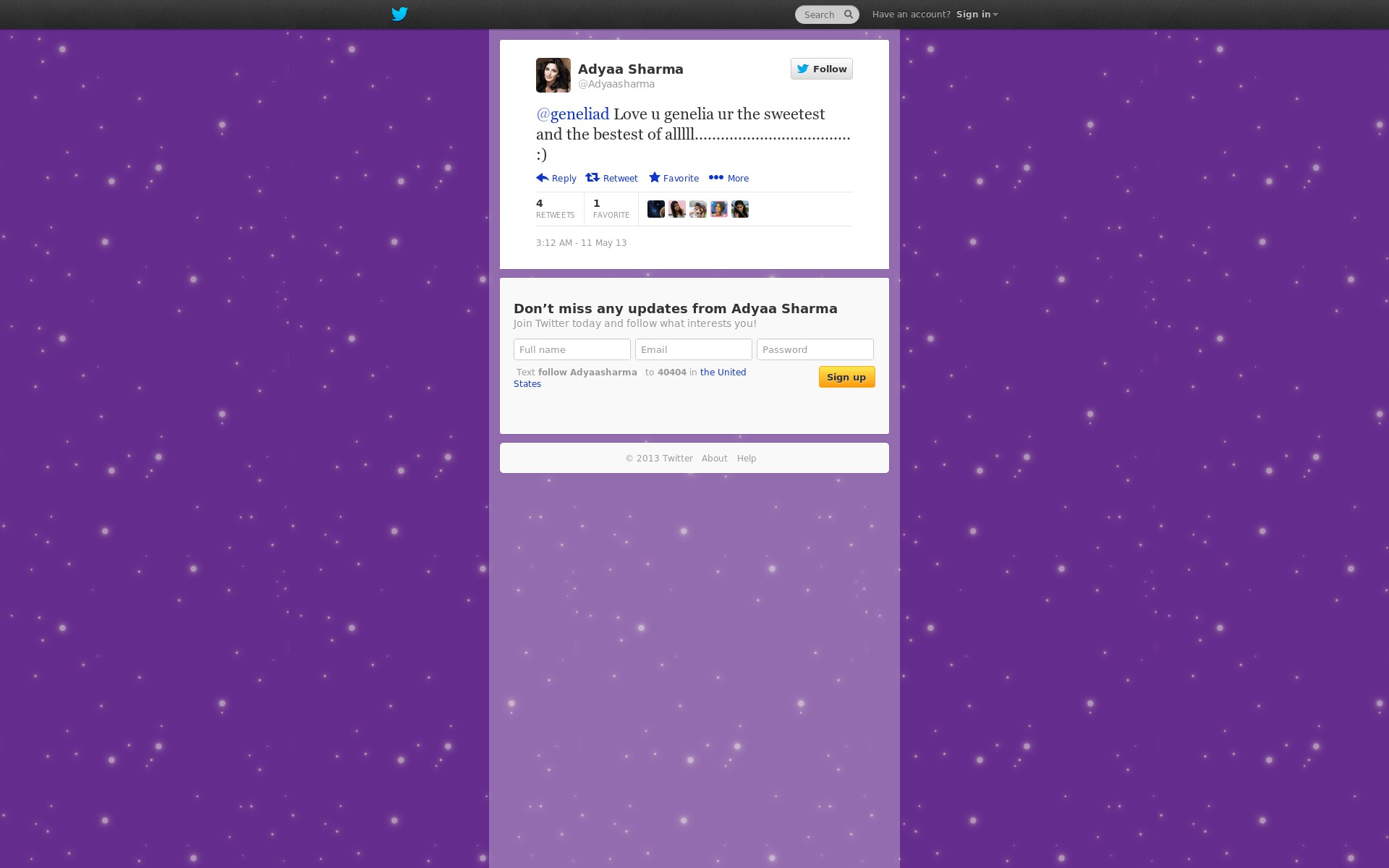Viewport: 1389px width, 868px height.
Task: Click the Full name field
Action: point(572,349)
